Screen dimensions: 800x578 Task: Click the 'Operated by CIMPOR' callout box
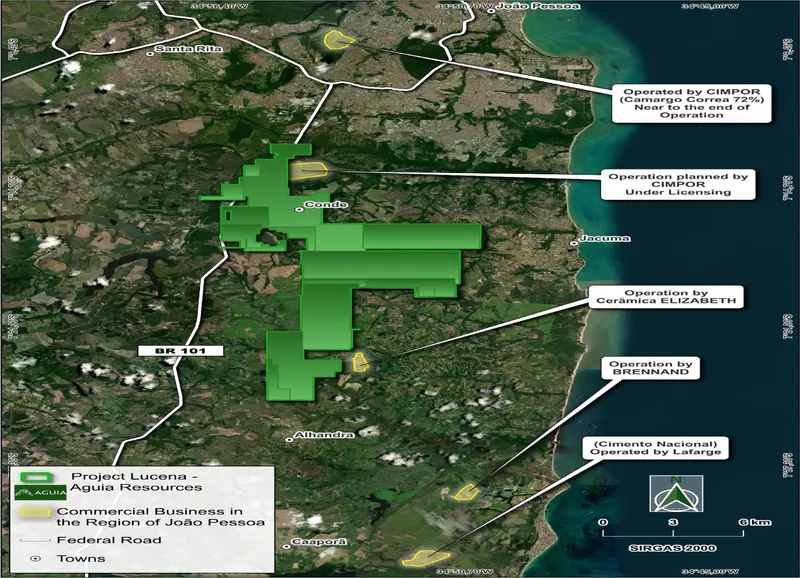click(691, 104)
